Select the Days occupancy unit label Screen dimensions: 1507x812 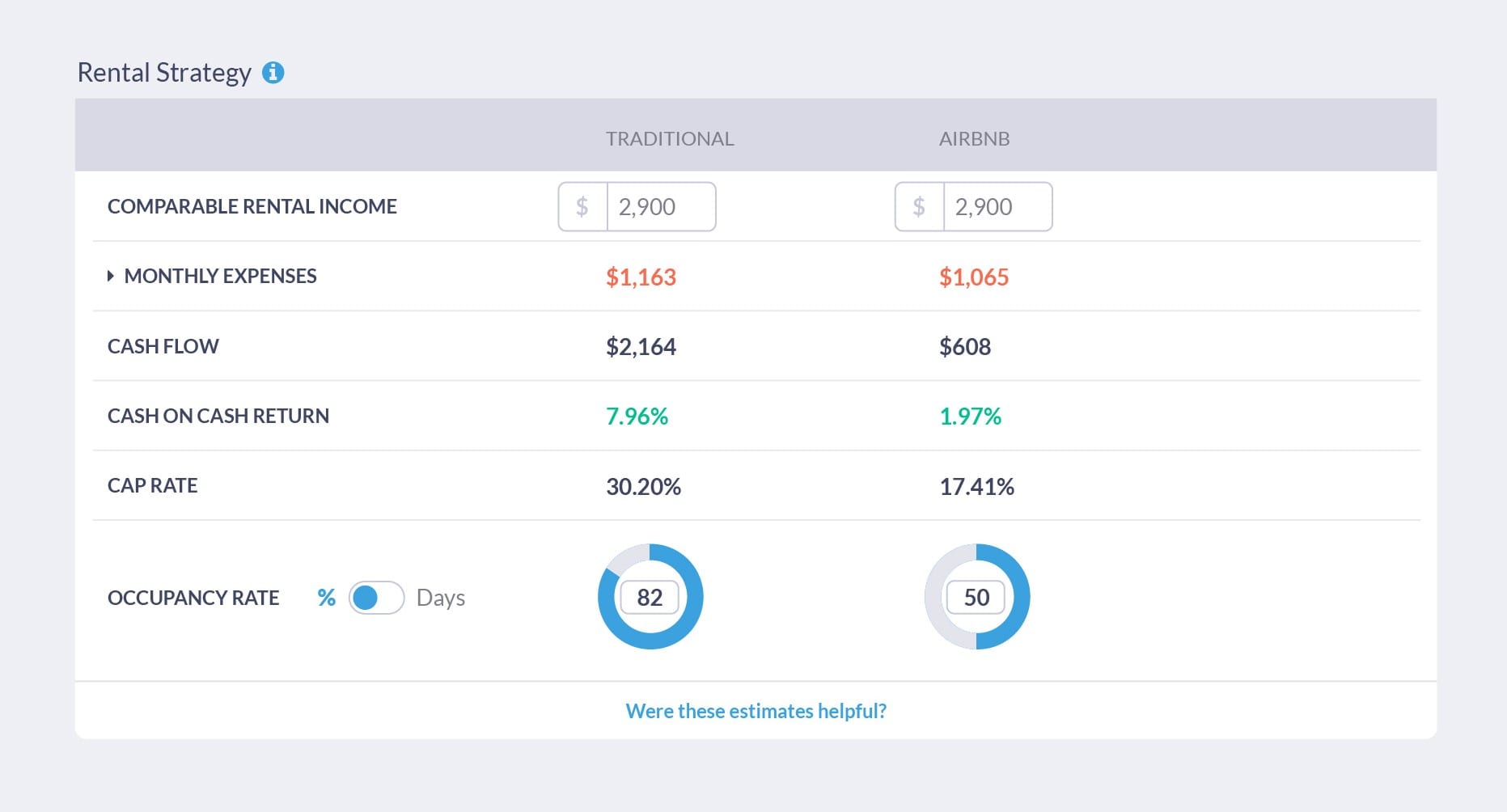click(440, 598)
